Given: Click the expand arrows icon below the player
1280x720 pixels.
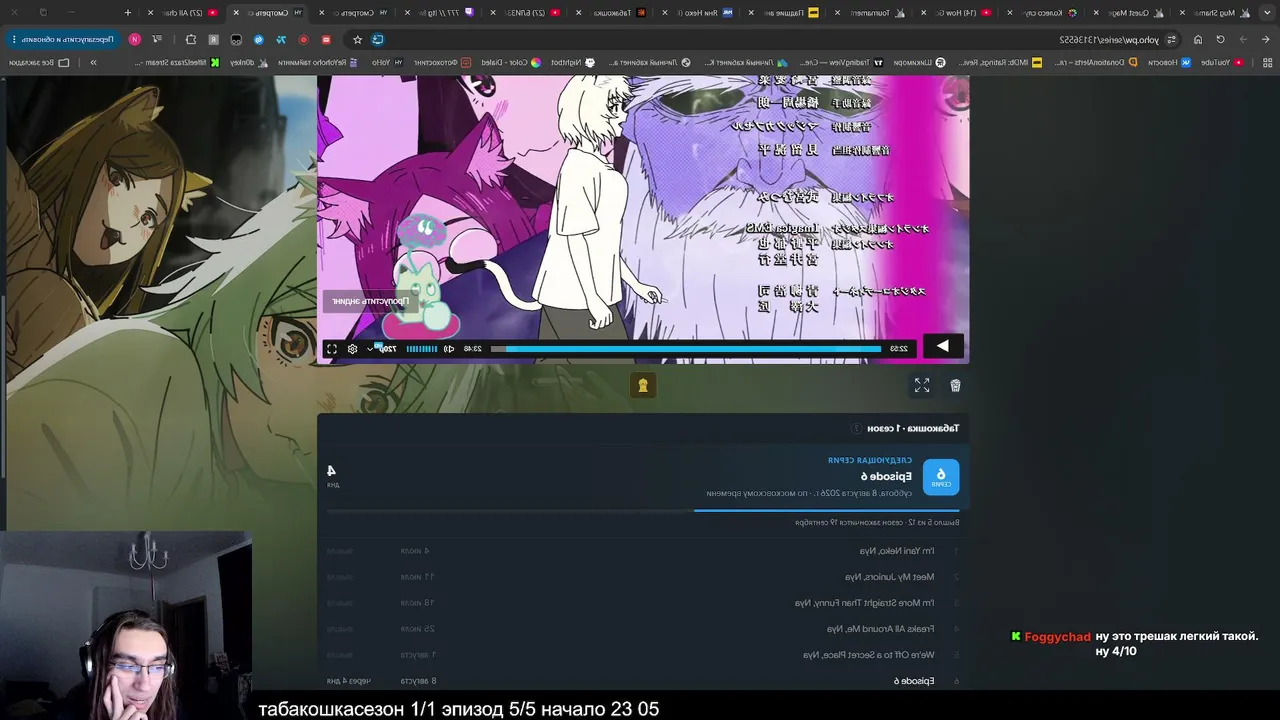Looking at the screenshot, I should (922, 385).
